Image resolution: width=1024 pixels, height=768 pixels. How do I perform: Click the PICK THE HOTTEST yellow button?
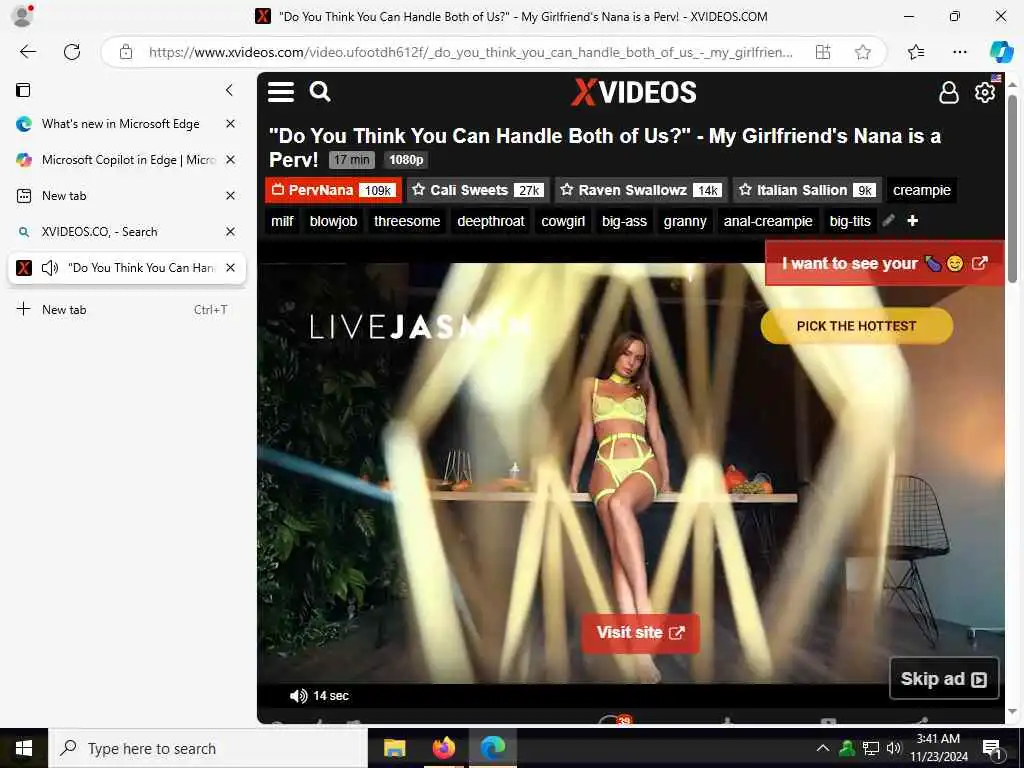tap(856, 326)
